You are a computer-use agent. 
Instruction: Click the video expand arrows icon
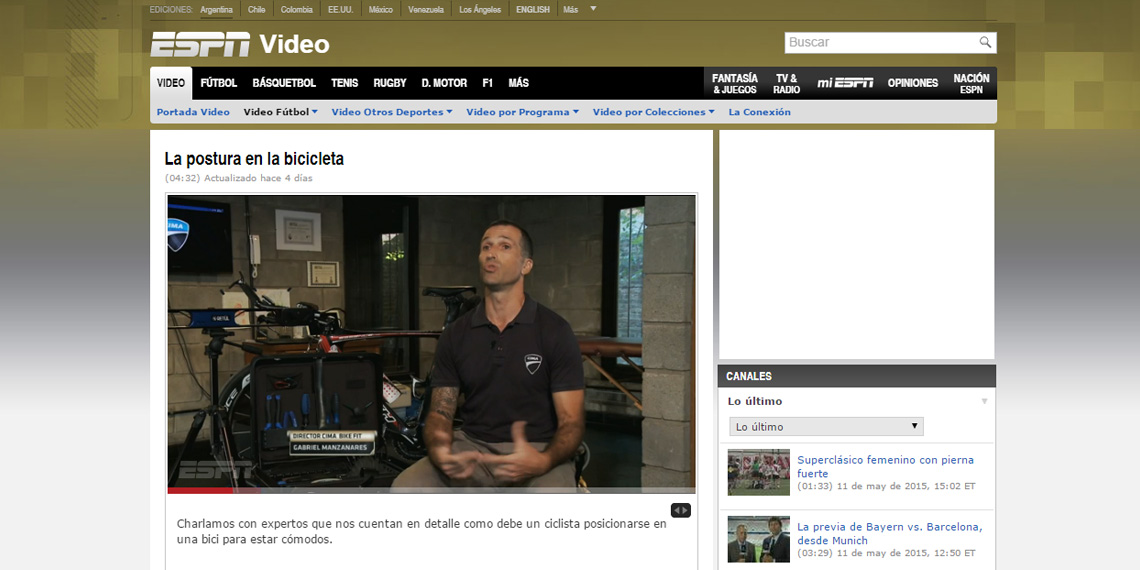(x=680, y=510)
